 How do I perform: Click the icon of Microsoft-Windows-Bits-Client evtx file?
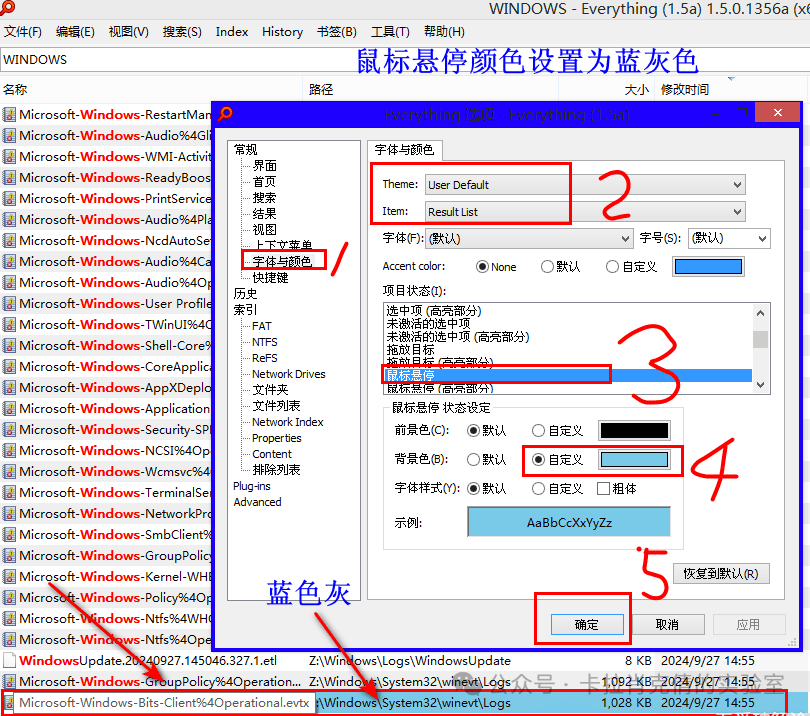click(9, 702)
